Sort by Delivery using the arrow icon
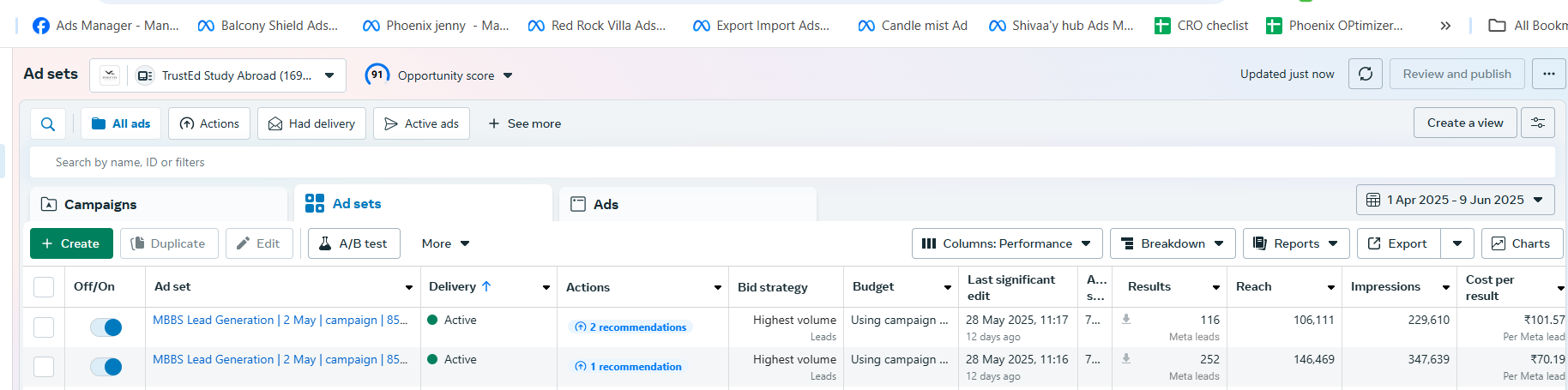Screen dimensions: 1568x390 (x=486, y=286)
